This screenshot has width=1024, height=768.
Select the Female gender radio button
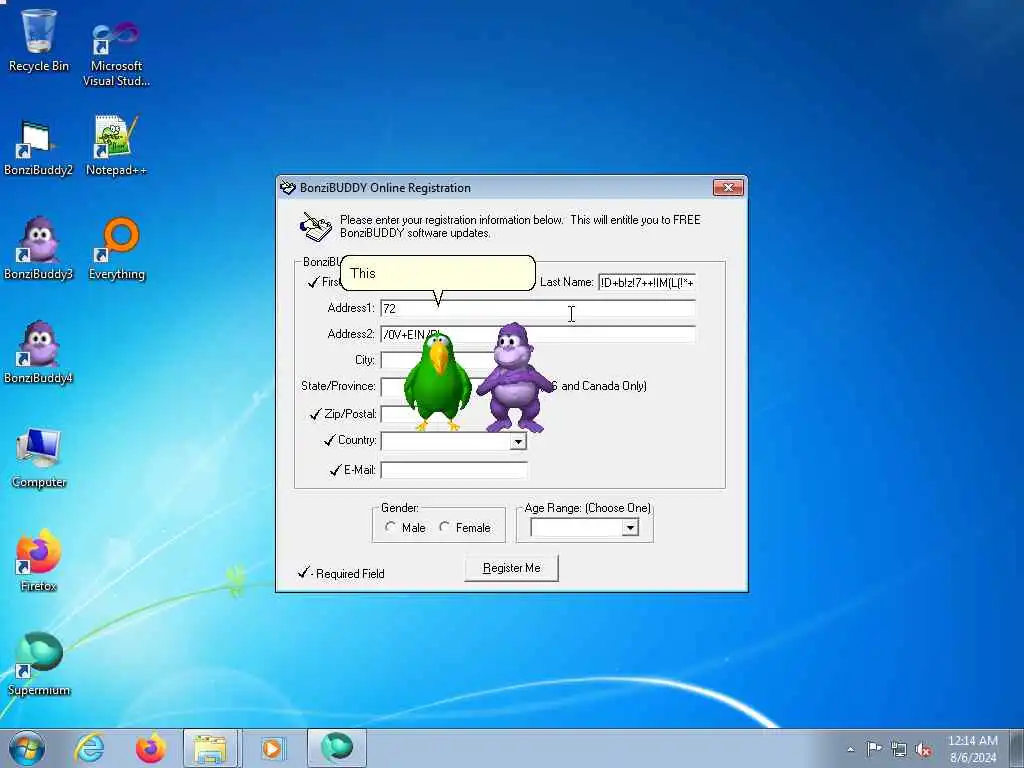click(x=445, y=527)
